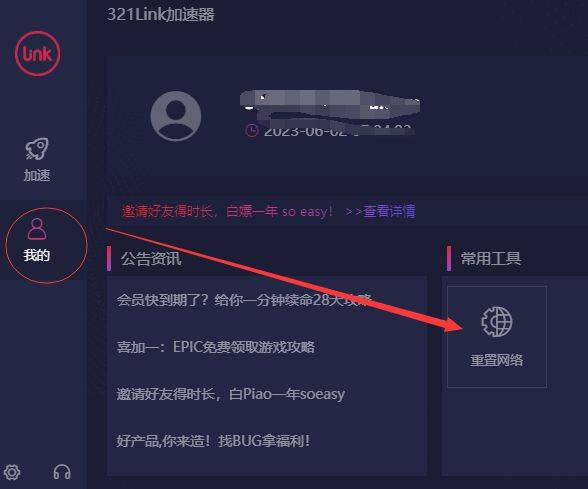Click the gray user avatar

click(176, 116)
